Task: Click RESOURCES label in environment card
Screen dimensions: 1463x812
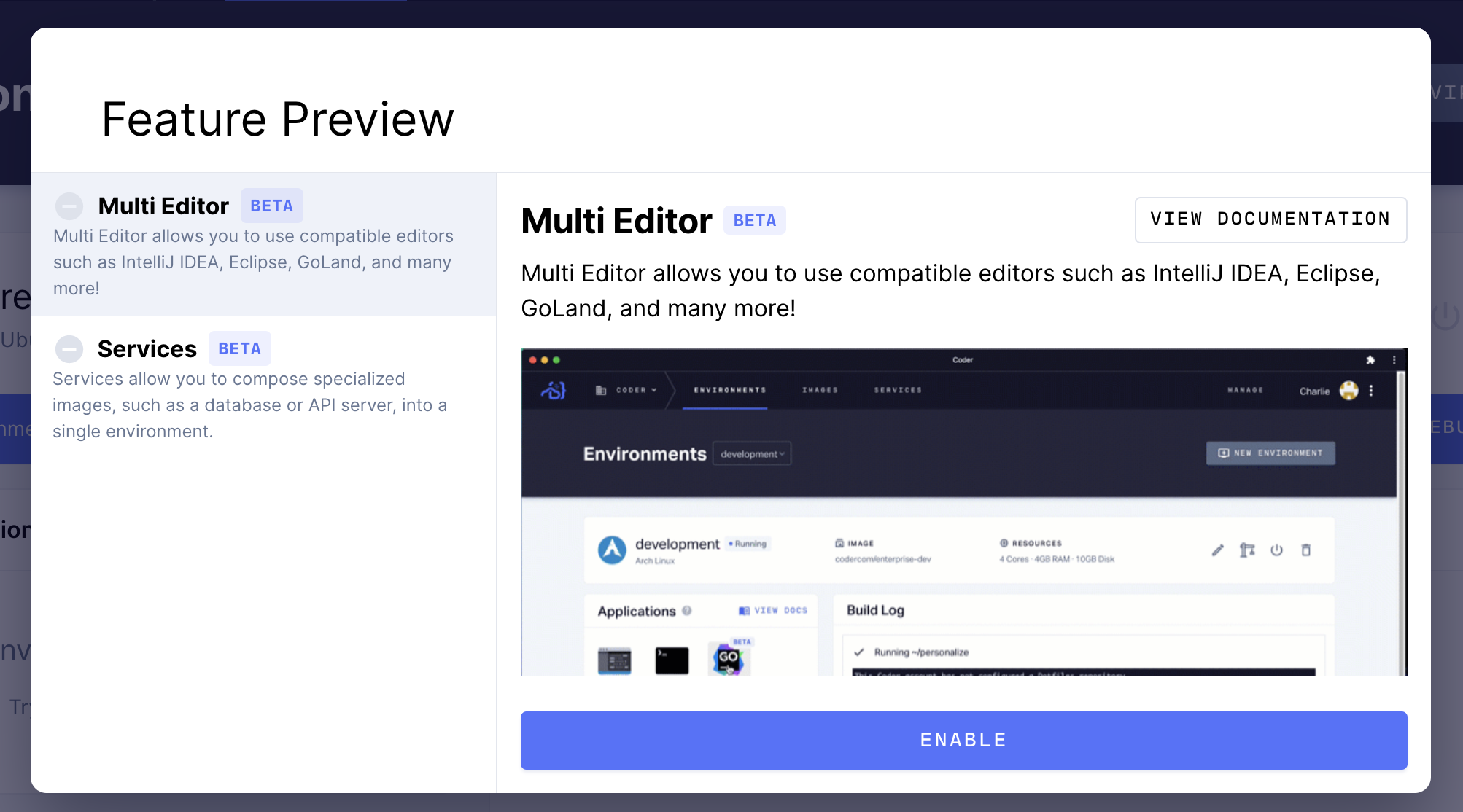Action: [x=1030, y=543]
